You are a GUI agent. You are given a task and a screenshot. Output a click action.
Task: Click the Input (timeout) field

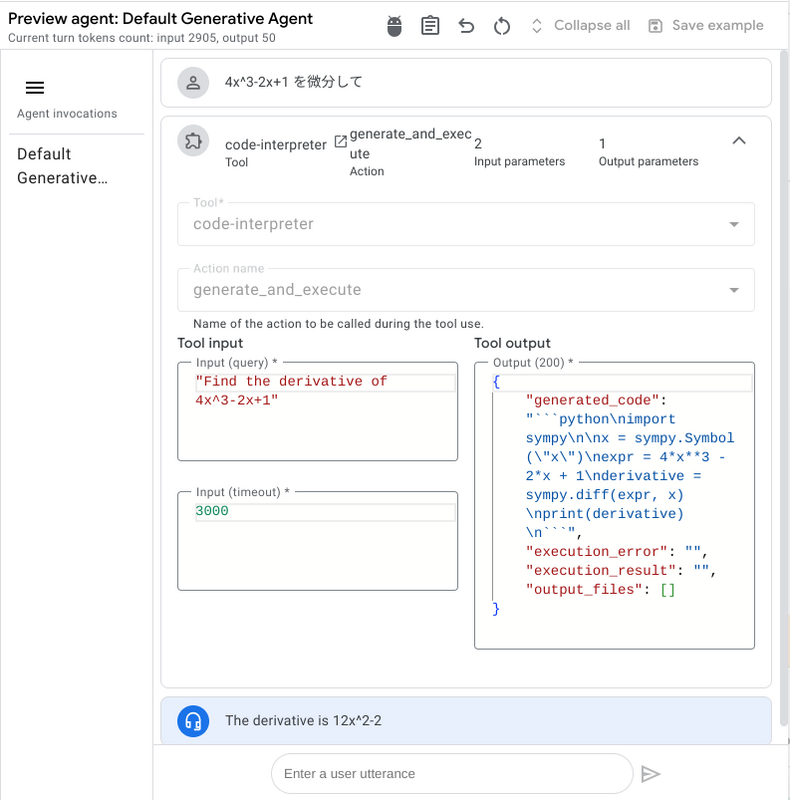pos(317,541)
